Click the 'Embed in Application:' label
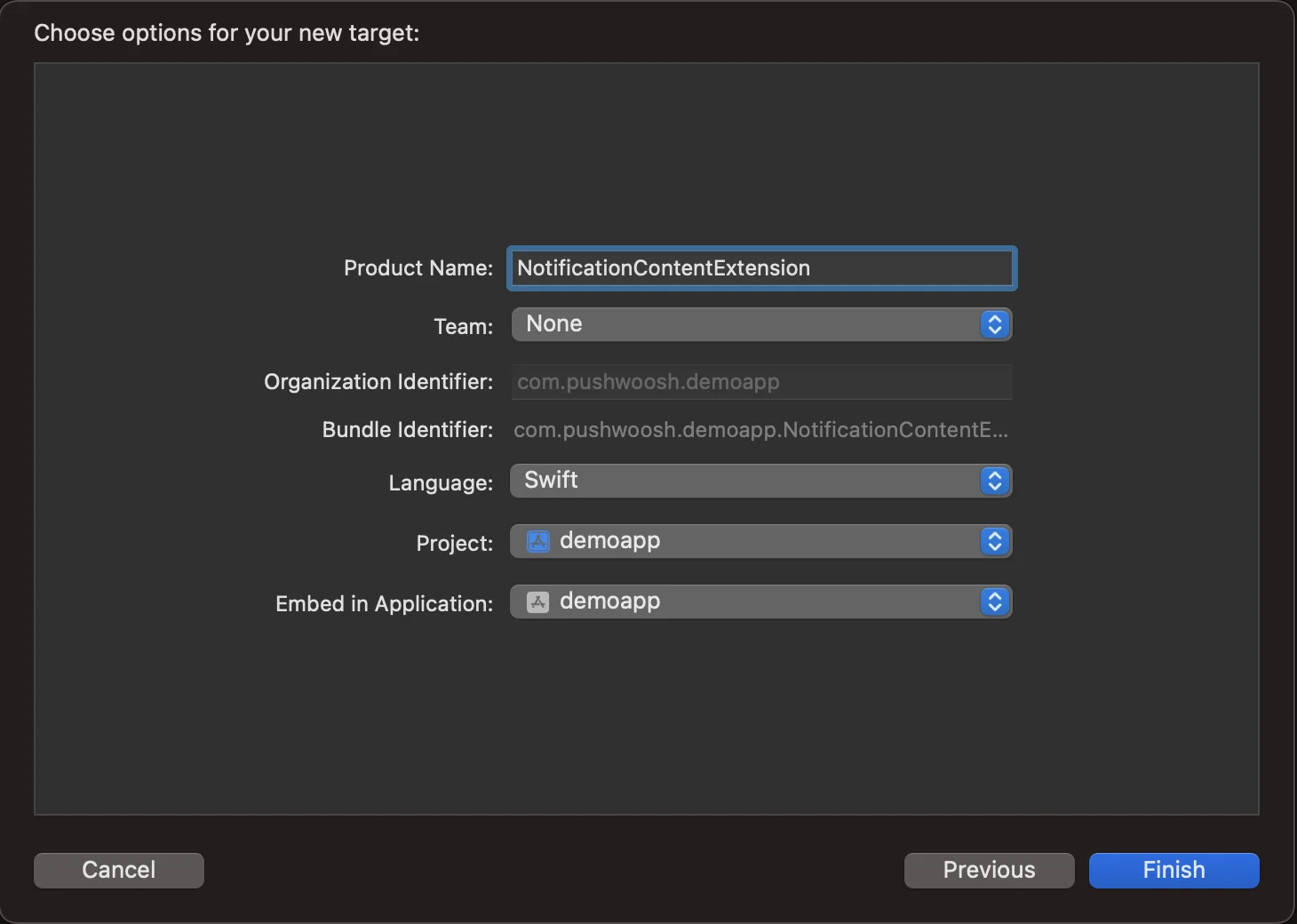This screenshot has width=1297, height=924. (x=384, y=604)
